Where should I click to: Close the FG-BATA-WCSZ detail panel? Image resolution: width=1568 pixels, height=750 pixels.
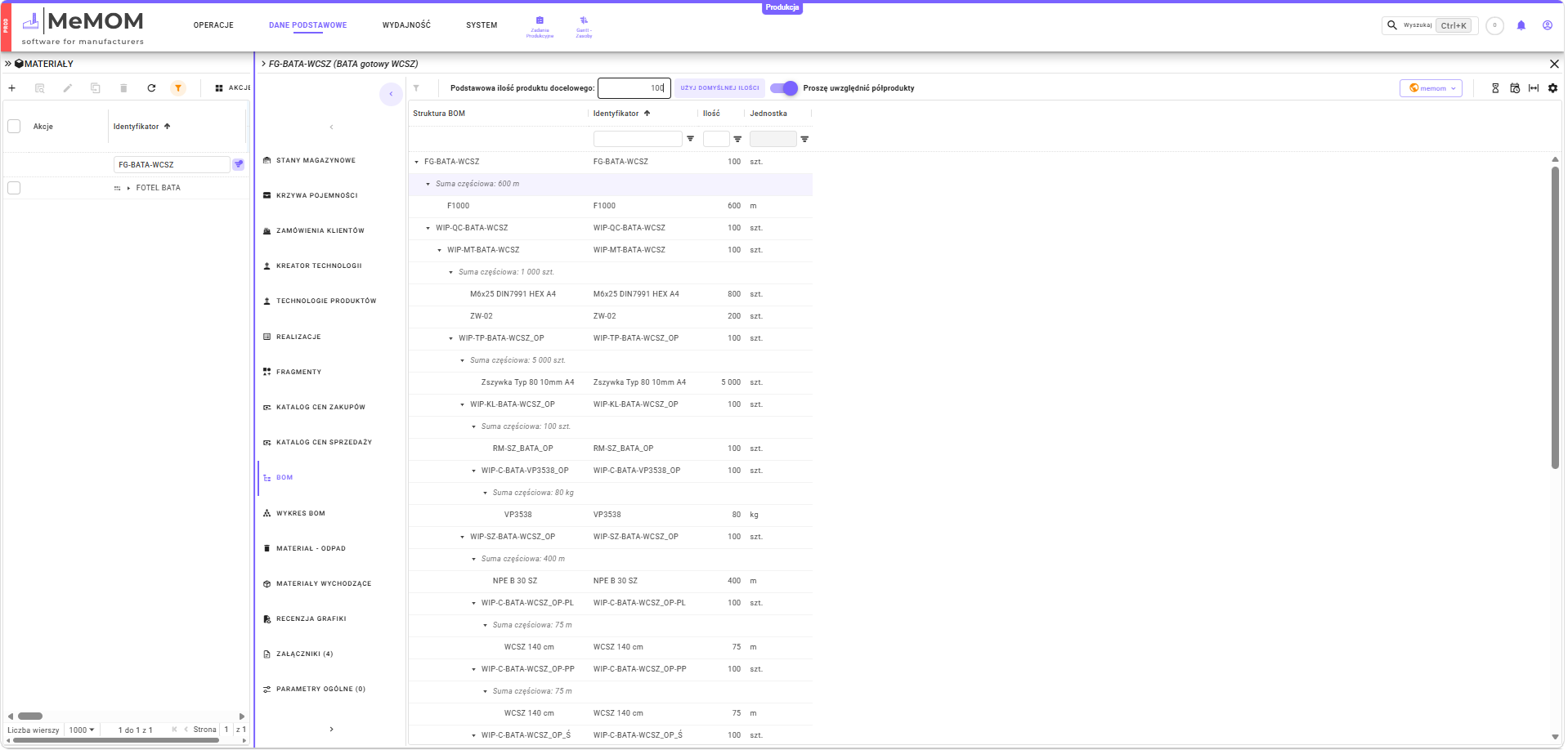1554,64
